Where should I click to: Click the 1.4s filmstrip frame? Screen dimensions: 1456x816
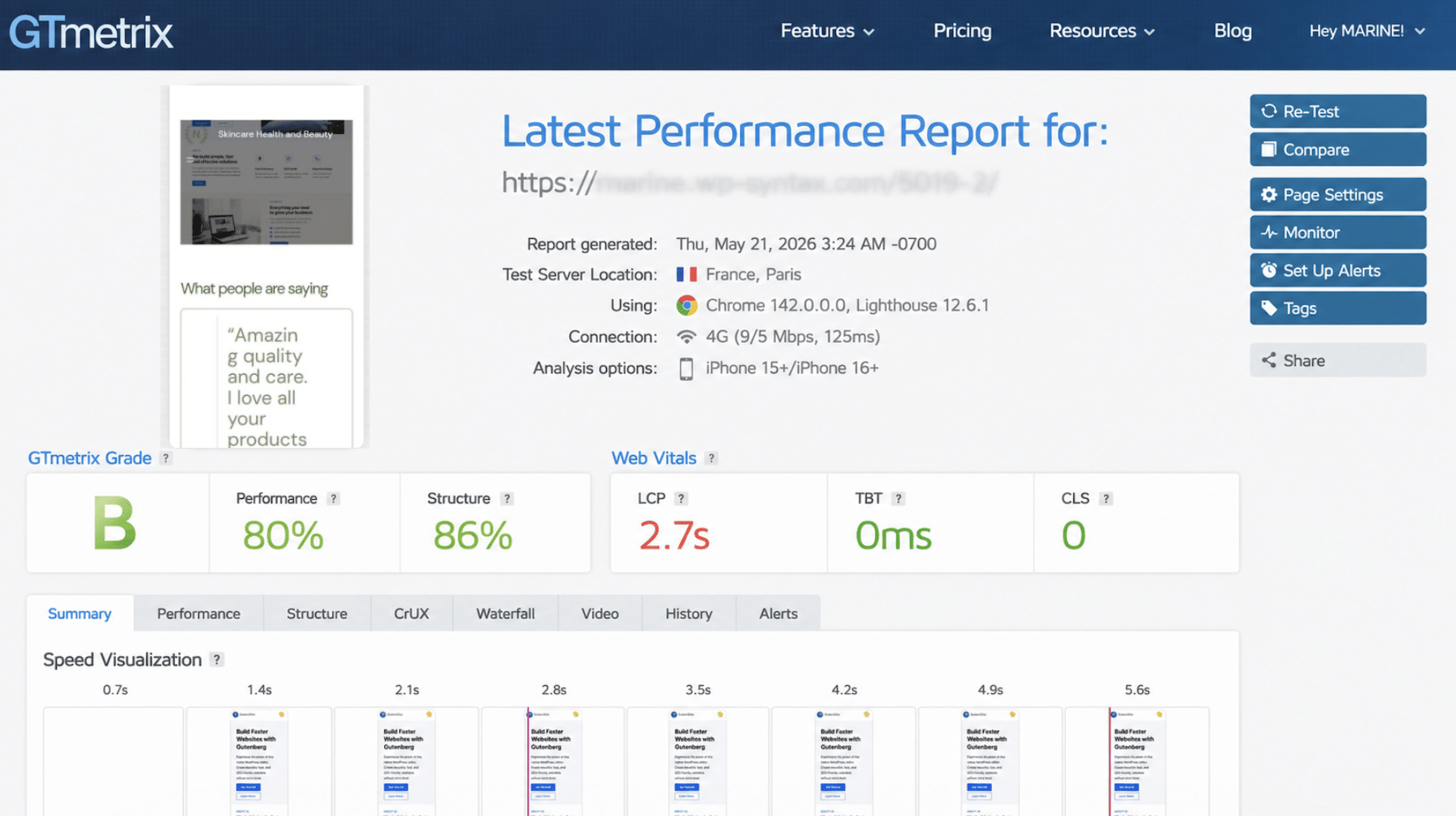(259, 762)
